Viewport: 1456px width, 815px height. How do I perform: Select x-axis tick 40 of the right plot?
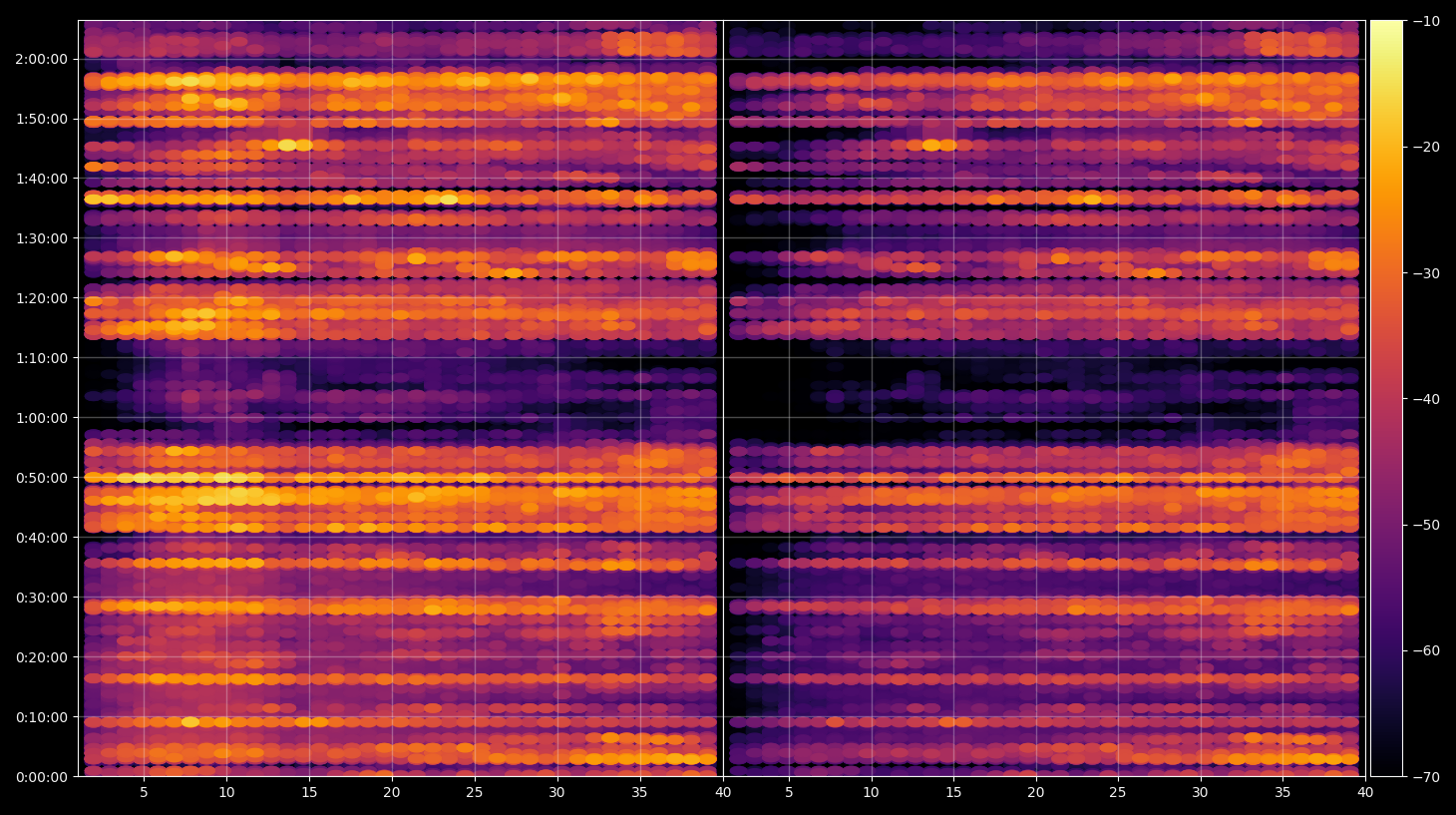click(1365, 793)
